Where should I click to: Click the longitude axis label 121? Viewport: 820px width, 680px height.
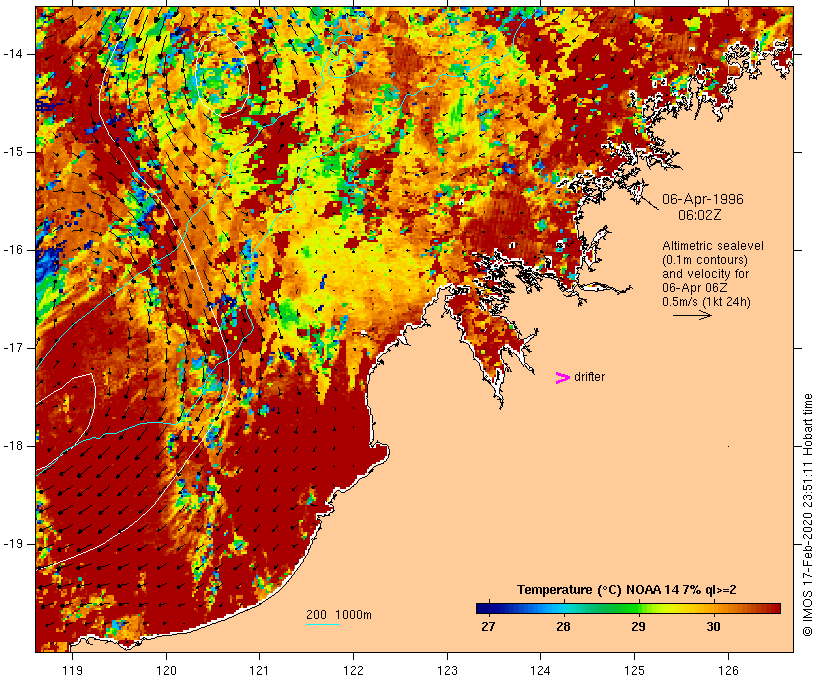pyautogui.click(x=259, y=670)
